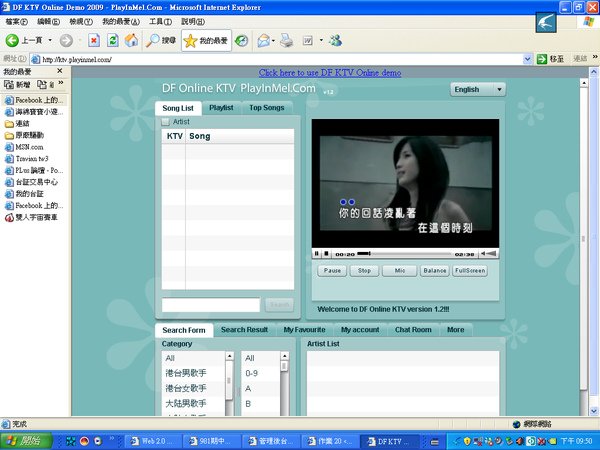Open the 連結 favorites folder
The image size is (600, 450).
coord(17,124)
